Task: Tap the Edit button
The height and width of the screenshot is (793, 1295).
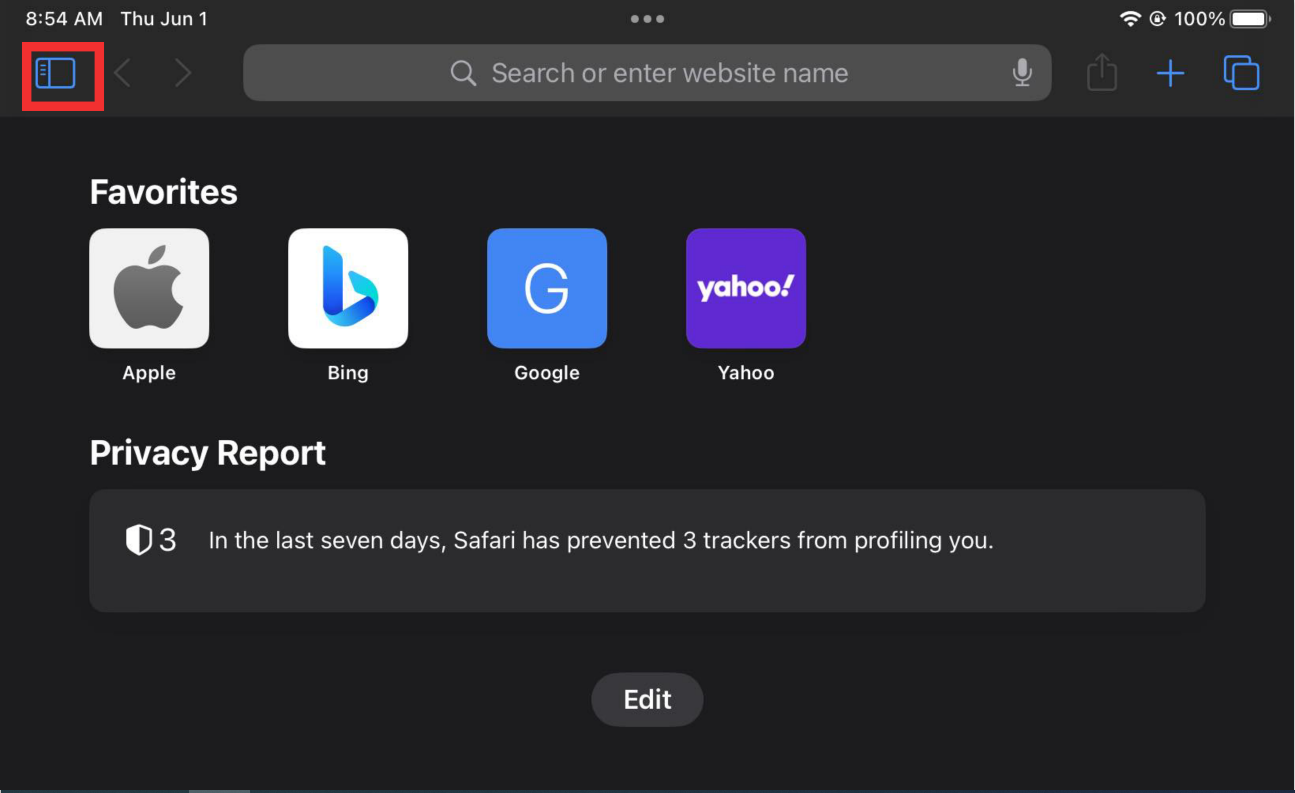Action: 647,700
